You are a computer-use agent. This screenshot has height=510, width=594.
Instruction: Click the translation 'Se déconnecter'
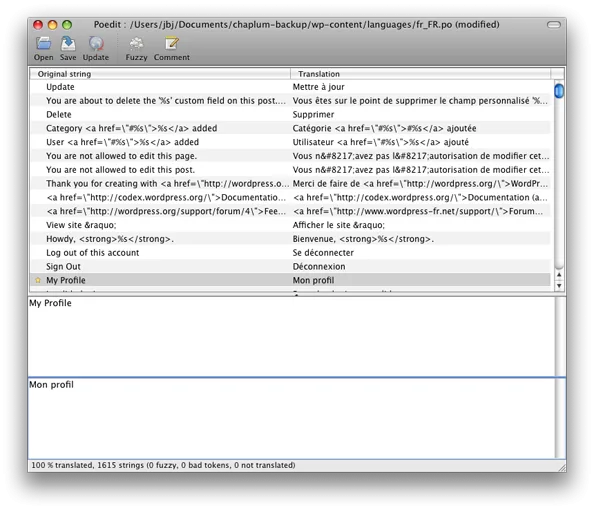click(x=323, y=253)
